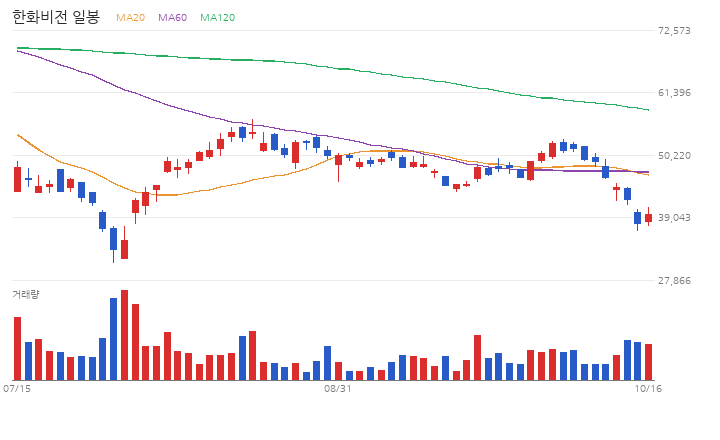This screenshot has height=440, width=720.
Task: Click the green MA120 line's right end
Action: [647, 110]
